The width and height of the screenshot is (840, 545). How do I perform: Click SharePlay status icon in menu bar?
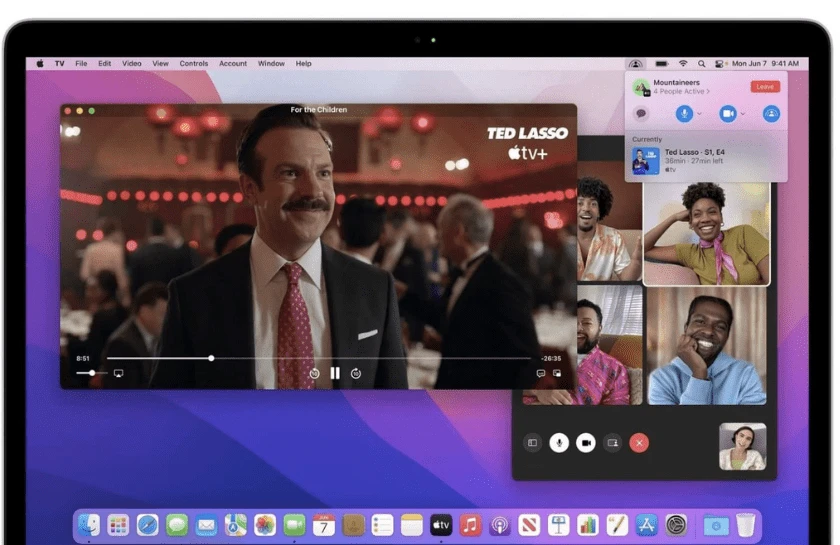click(636, 63)
